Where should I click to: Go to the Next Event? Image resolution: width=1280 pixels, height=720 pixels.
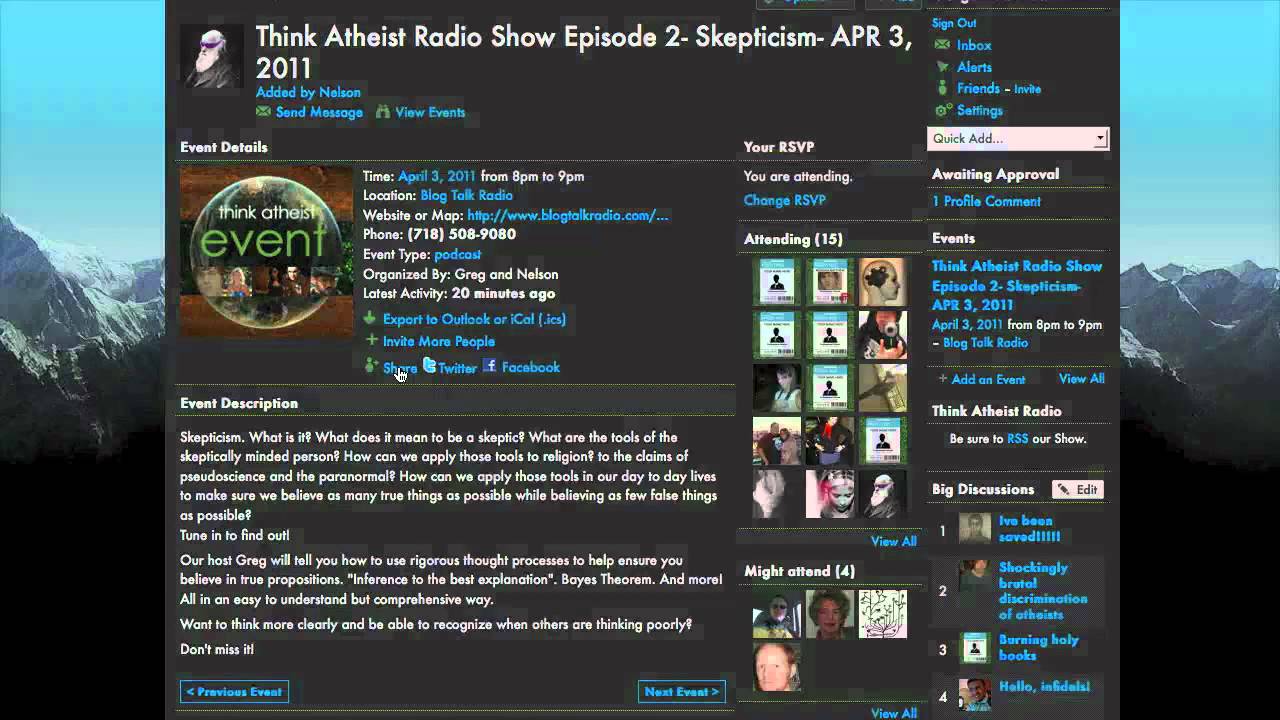[681, 691]
